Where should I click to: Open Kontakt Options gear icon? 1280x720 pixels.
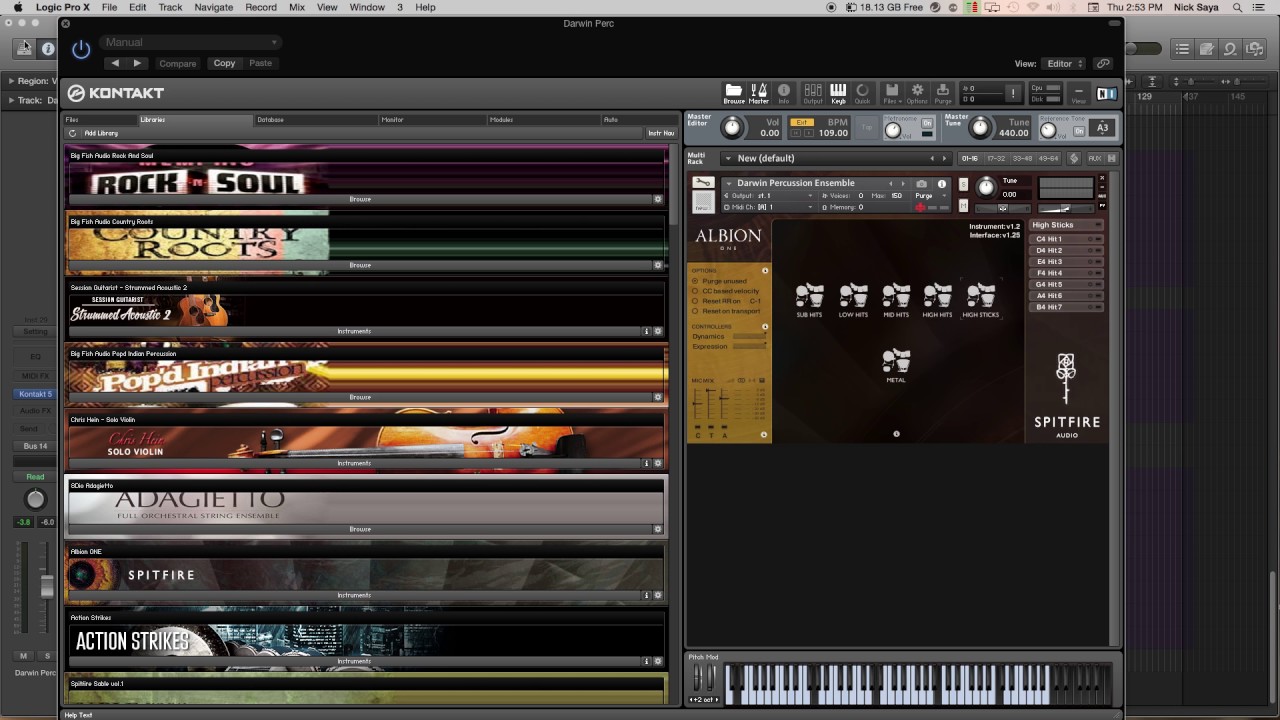pos(917,93)
